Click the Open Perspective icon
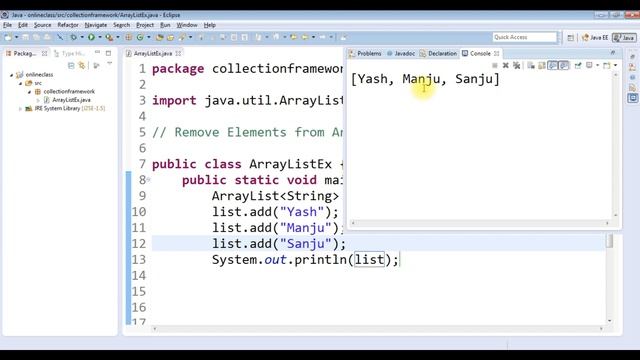This screenshot has width=640, height=360. pyautogui.click(x=571, y=38)
